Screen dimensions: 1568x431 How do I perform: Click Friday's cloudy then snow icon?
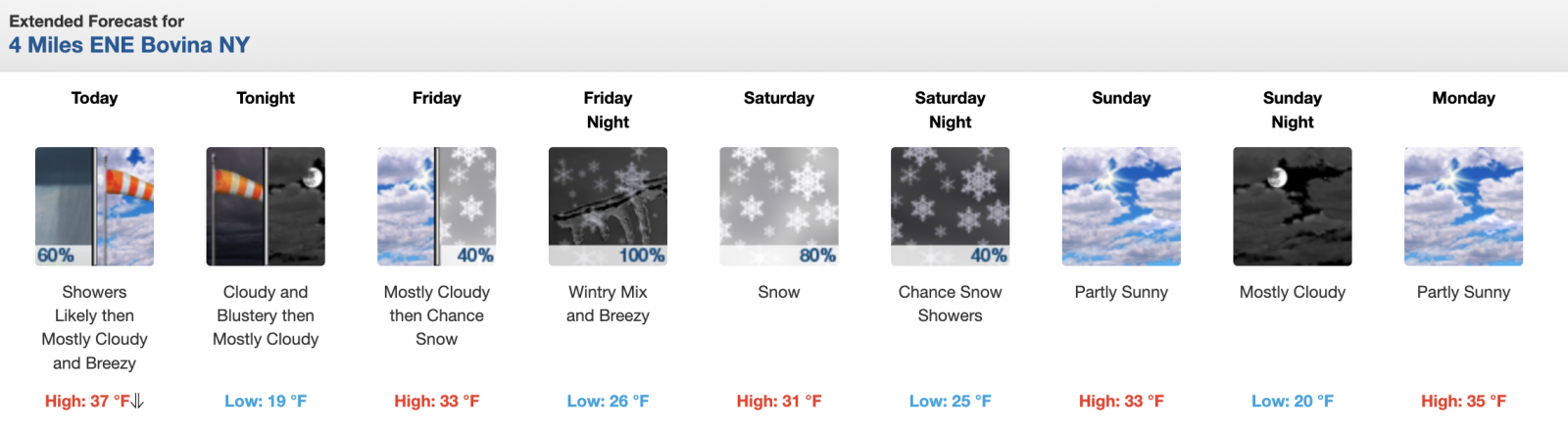[x=436, y=207]
